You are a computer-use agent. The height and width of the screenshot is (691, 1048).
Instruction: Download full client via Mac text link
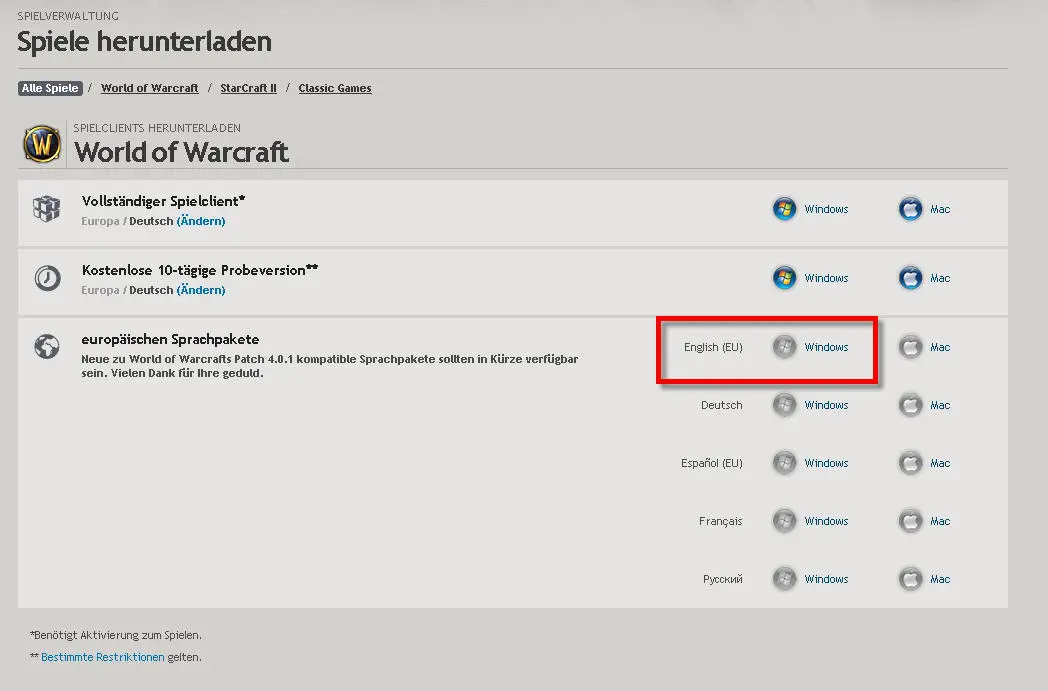click(x=940, y=209)
